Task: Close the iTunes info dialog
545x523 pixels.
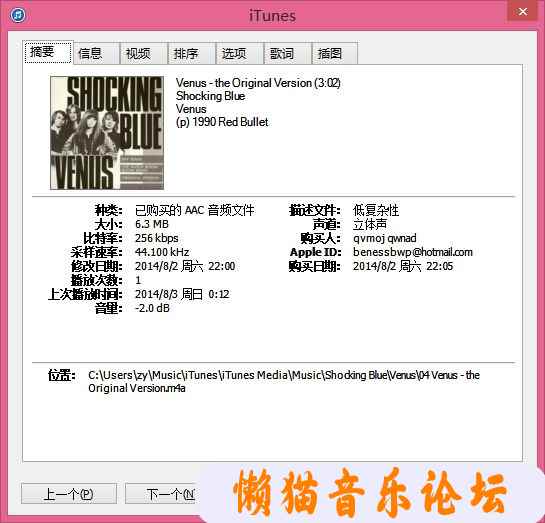Action: [523, 12]
